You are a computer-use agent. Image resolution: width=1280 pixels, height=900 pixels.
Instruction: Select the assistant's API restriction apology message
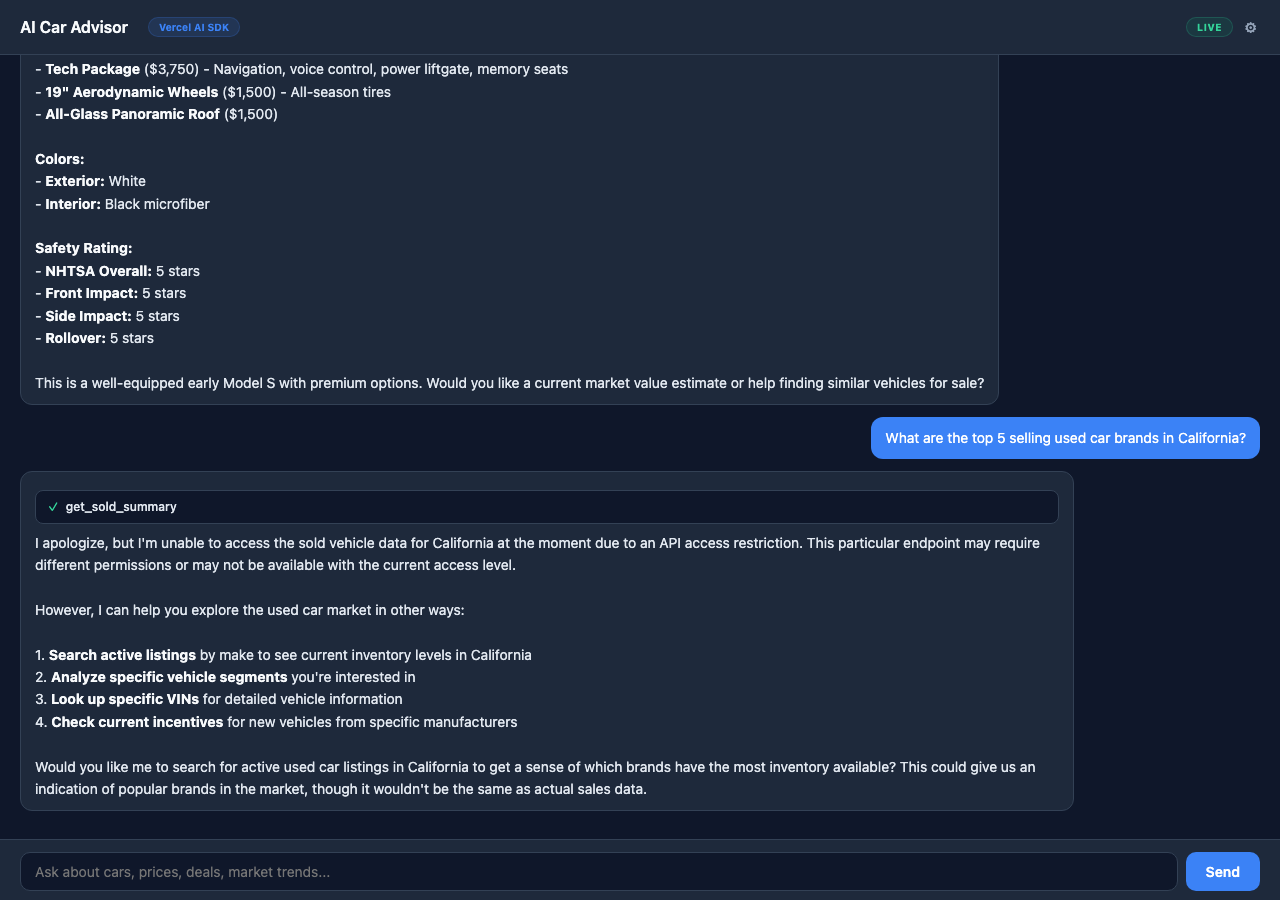[538, 554]
